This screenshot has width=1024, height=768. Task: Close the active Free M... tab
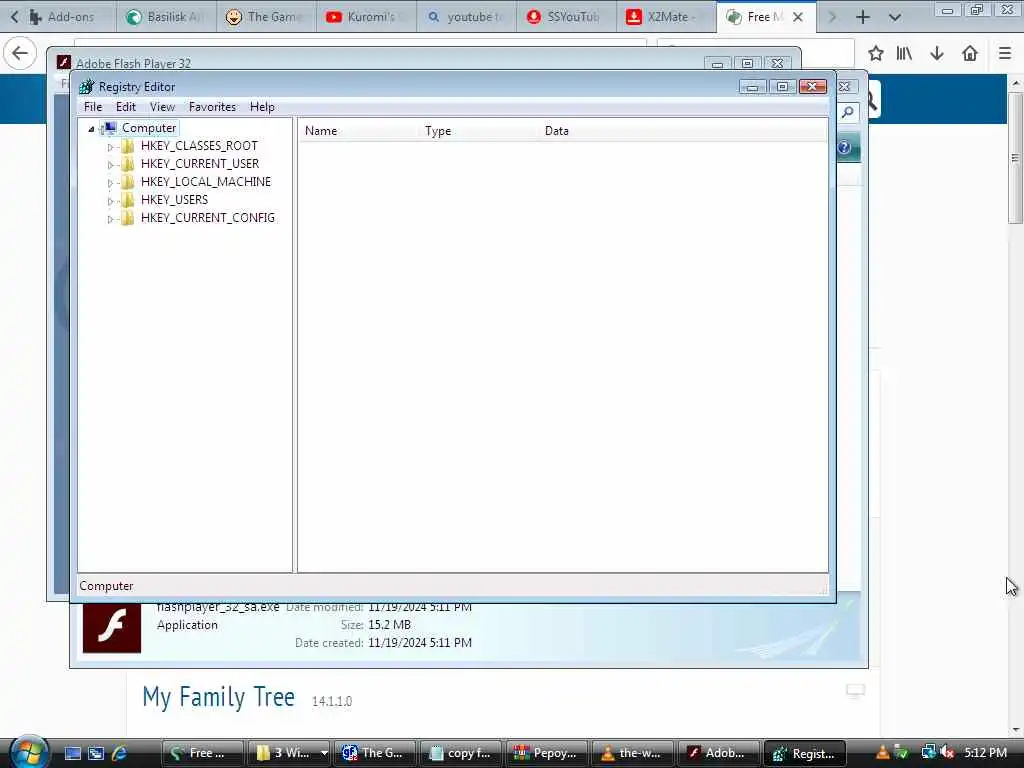click(798, 17)
